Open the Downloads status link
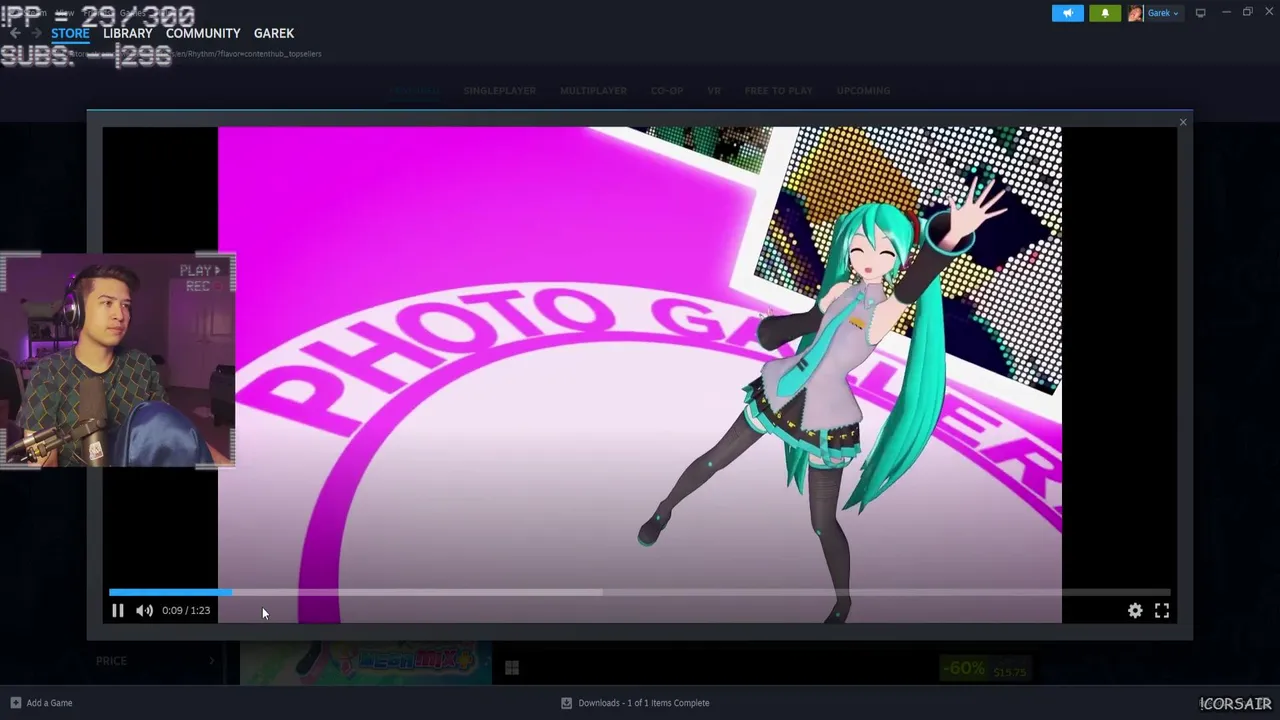Image resolution: width=1280 pixels, height=720 pixels. click(x=643, y=703)
